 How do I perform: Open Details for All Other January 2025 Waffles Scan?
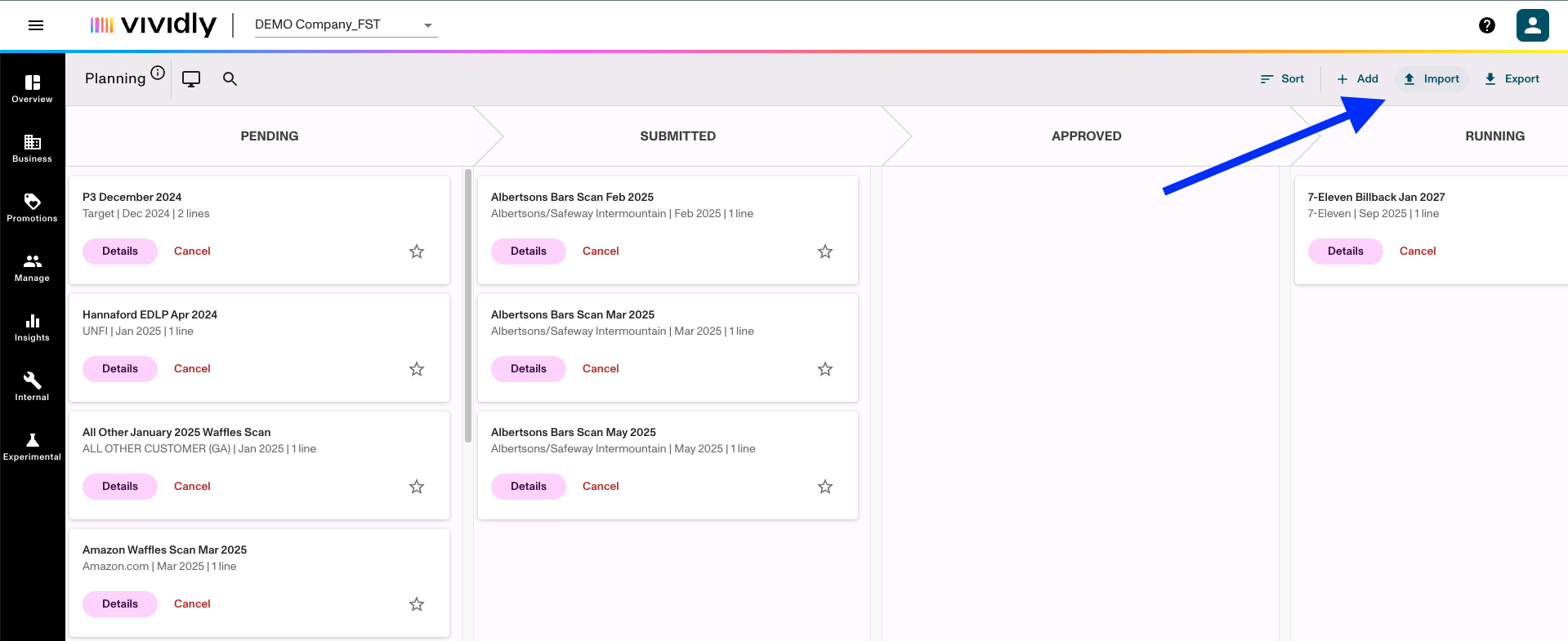pos(120,487)
